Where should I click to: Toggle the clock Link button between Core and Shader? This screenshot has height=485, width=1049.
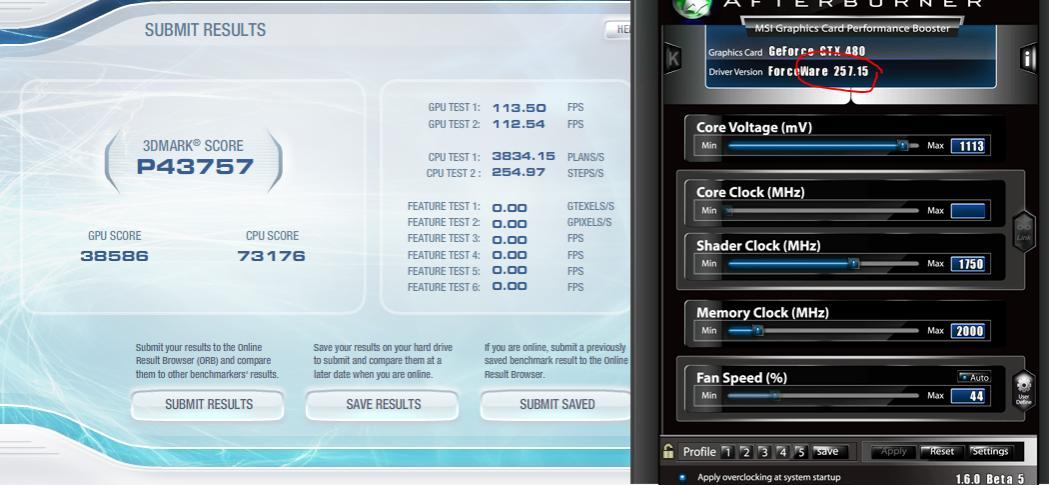pyautogui.click(x=1024, y=233)
